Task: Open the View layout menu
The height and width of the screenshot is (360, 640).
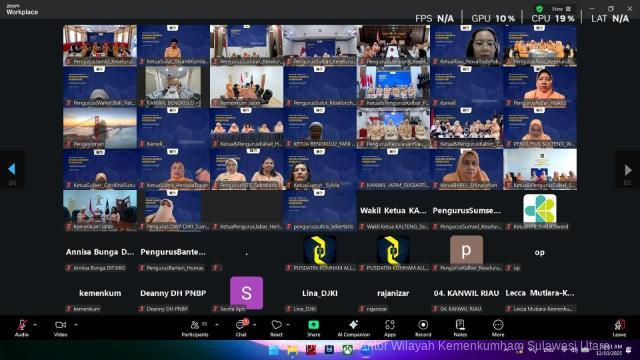Action: pos(561,9)
